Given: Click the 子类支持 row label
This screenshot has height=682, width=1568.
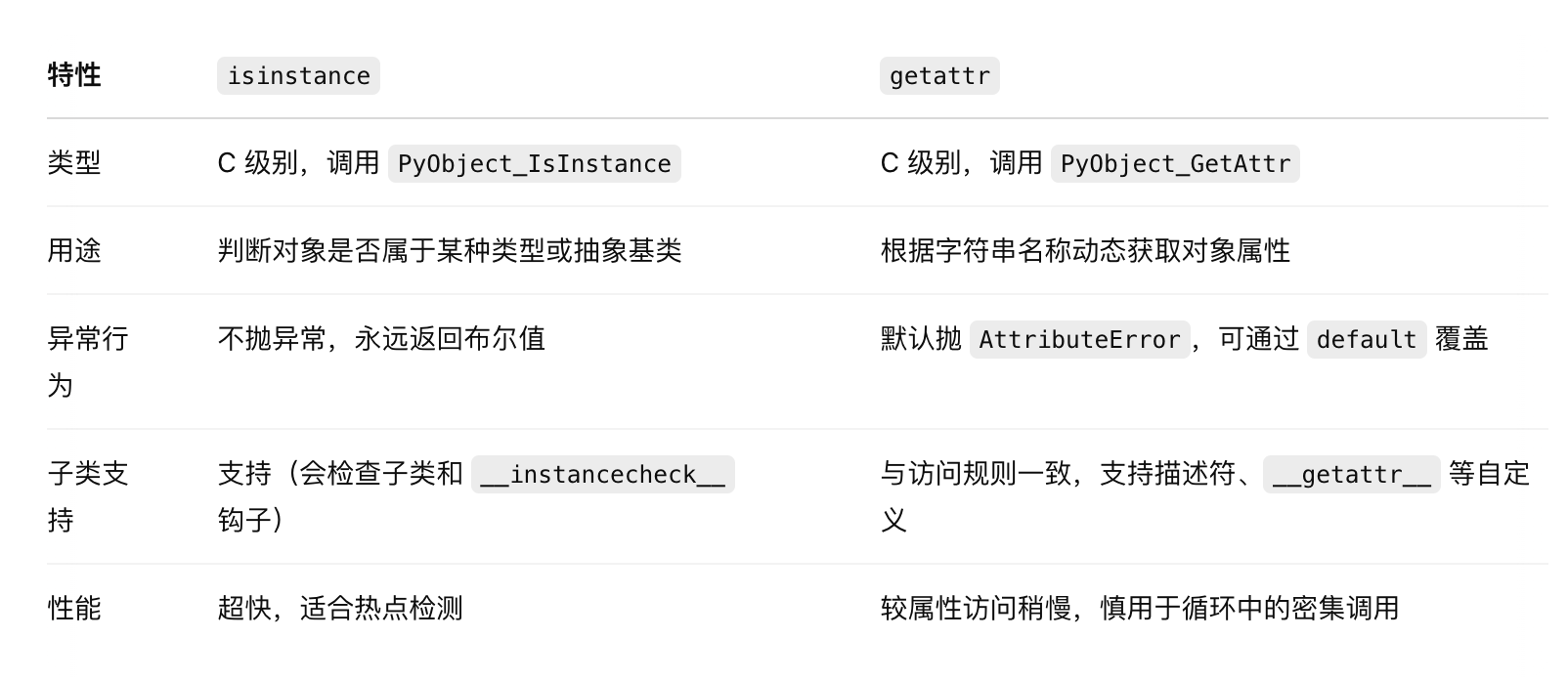Looking at the screenshot, I should pos(88,497).
